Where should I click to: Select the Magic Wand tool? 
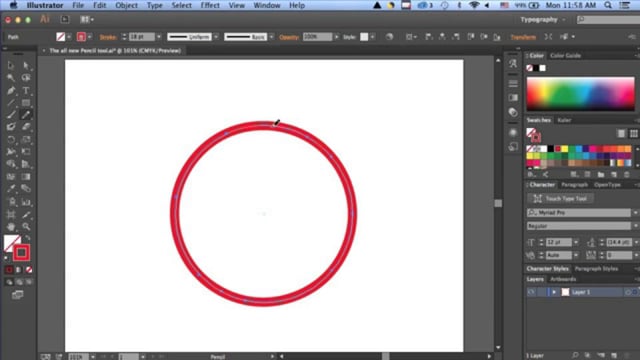11,78
